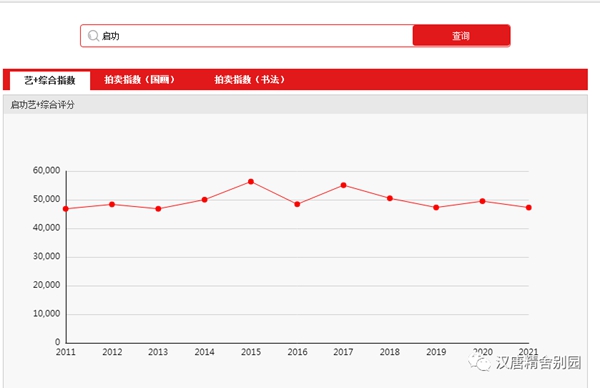Click the red 查询 search button
The image size is (600, 388).
click(x=461, y=36)
